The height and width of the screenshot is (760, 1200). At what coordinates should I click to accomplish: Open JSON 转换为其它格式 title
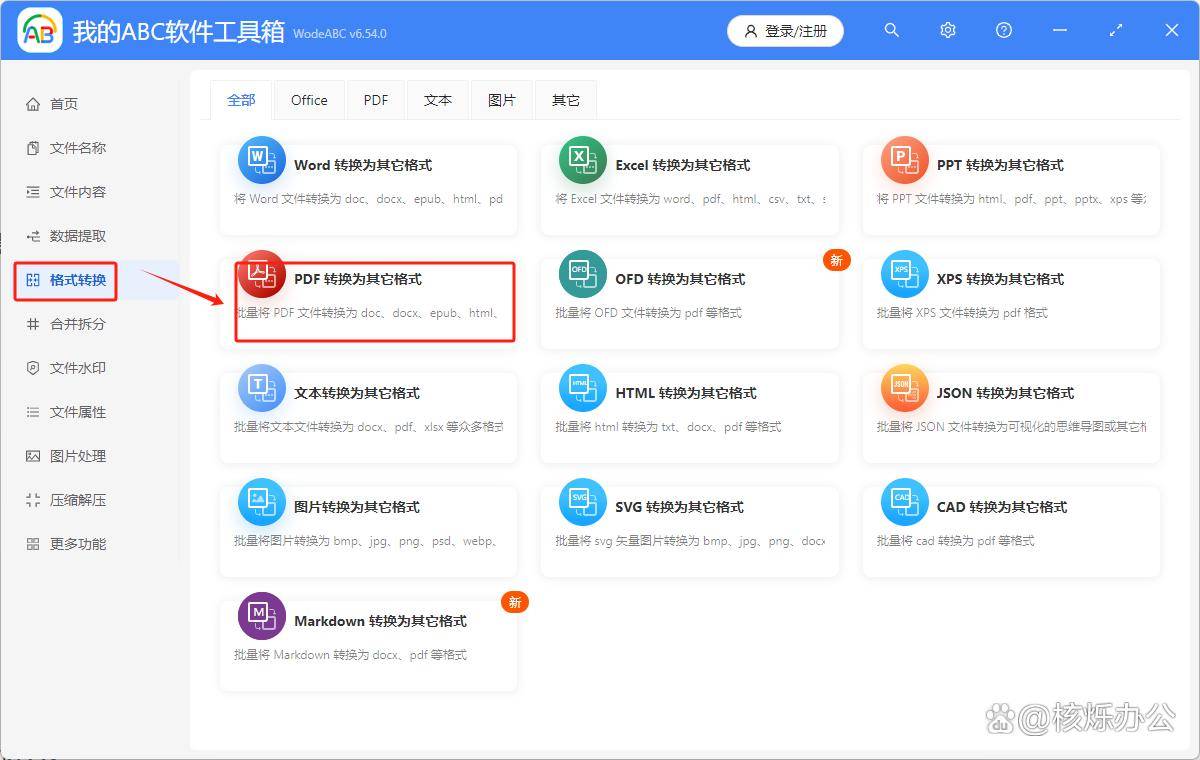click(x=1005, y=393)
